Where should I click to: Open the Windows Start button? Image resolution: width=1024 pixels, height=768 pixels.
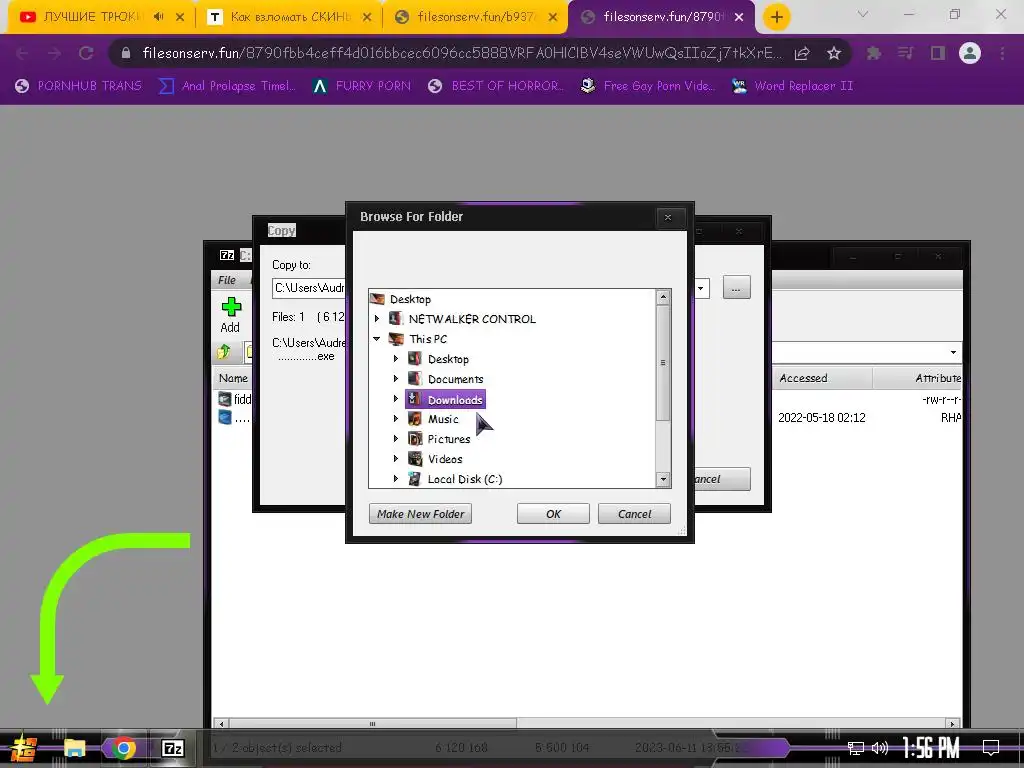tap(24, 748)
